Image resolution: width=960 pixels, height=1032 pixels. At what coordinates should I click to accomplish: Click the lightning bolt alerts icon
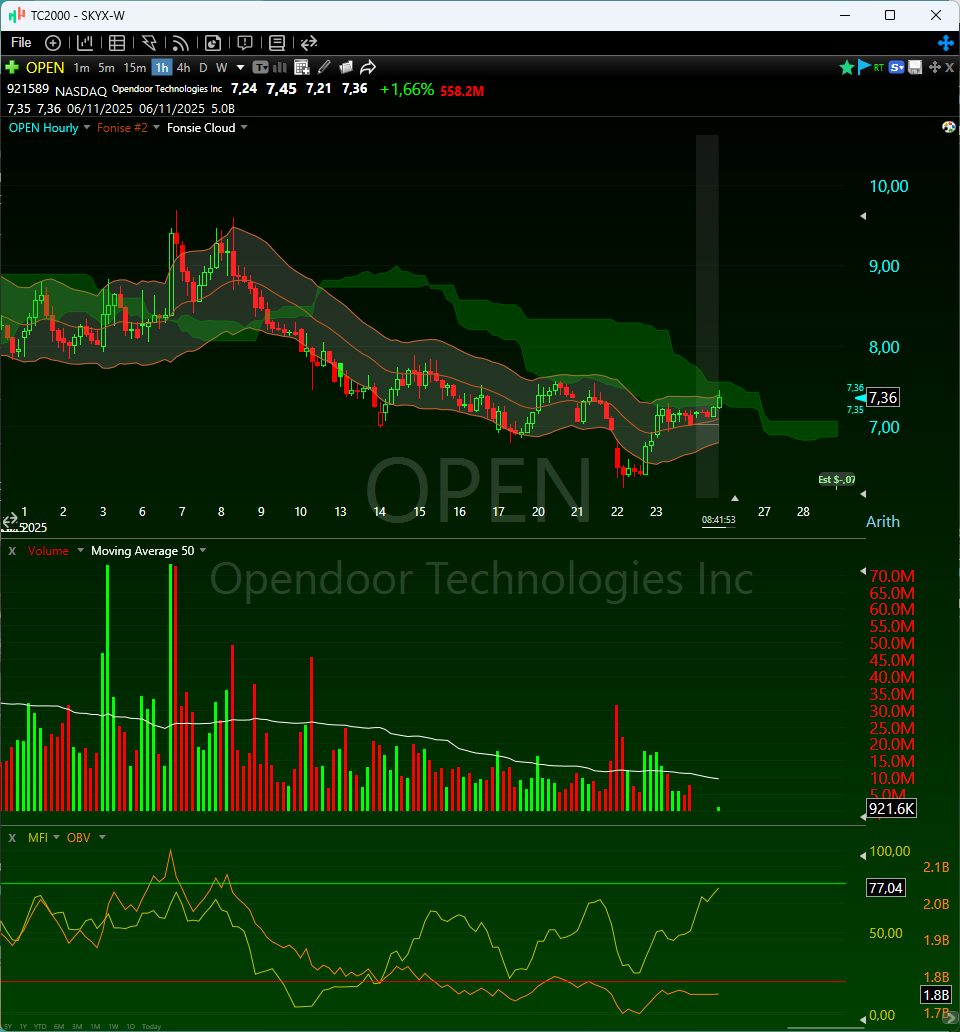(149, 43)
